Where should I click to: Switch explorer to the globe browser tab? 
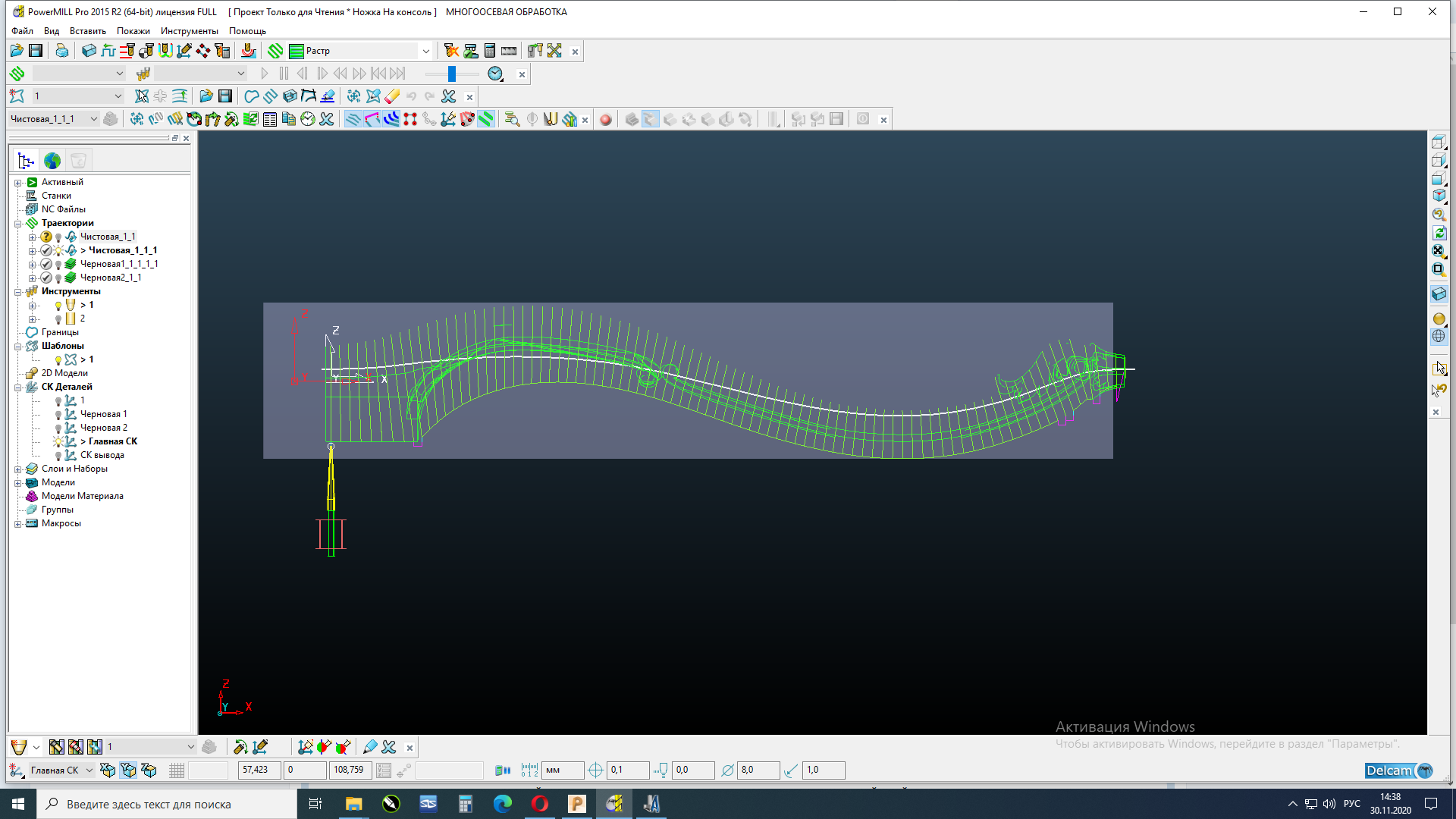tap(52, 161)
